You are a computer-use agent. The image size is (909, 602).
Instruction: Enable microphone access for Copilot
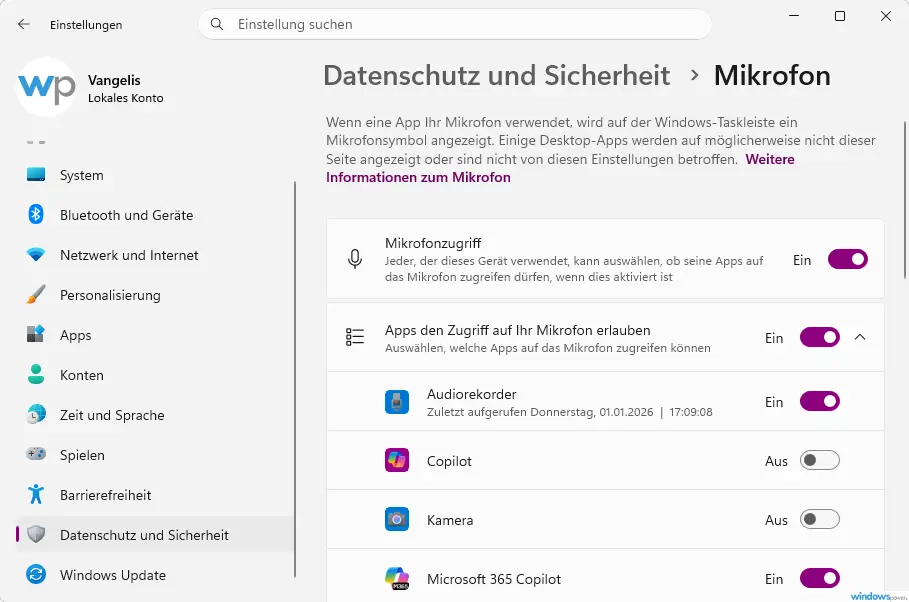(820, 460)
